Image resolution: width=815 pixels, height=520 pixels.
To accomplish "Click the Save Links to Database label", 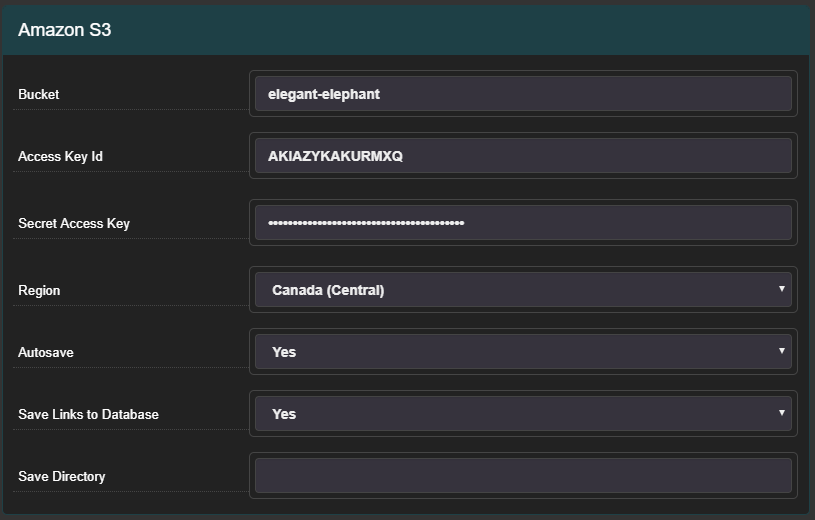I will [88, 414].
